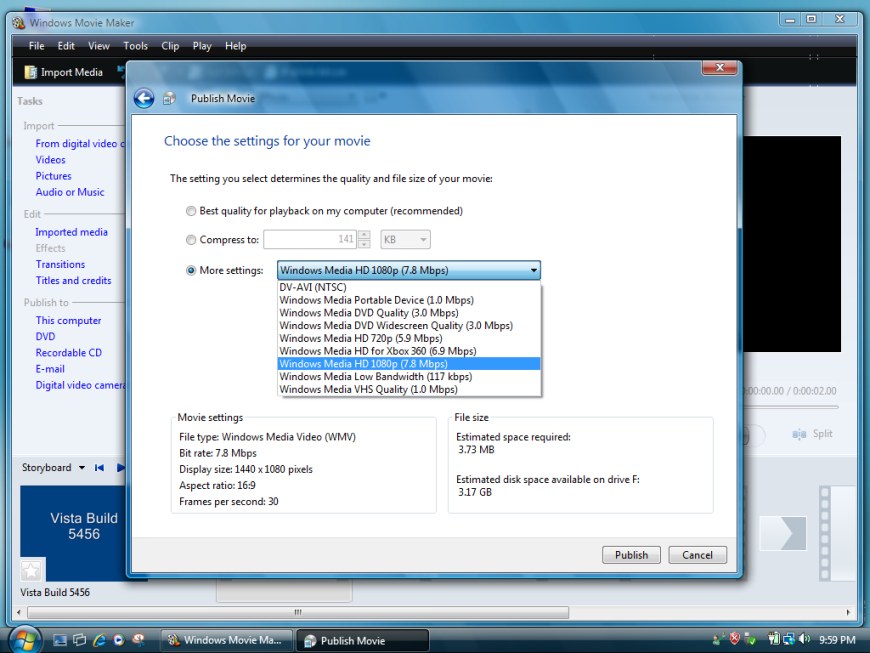Open the View menu

tap(99, 46)
